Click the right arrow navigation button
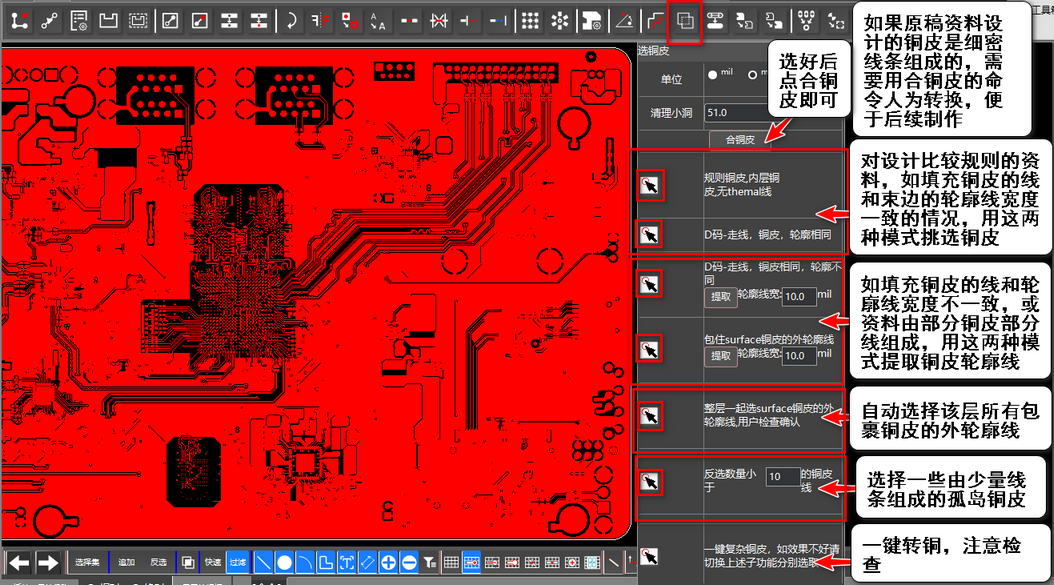 (47, 562)
